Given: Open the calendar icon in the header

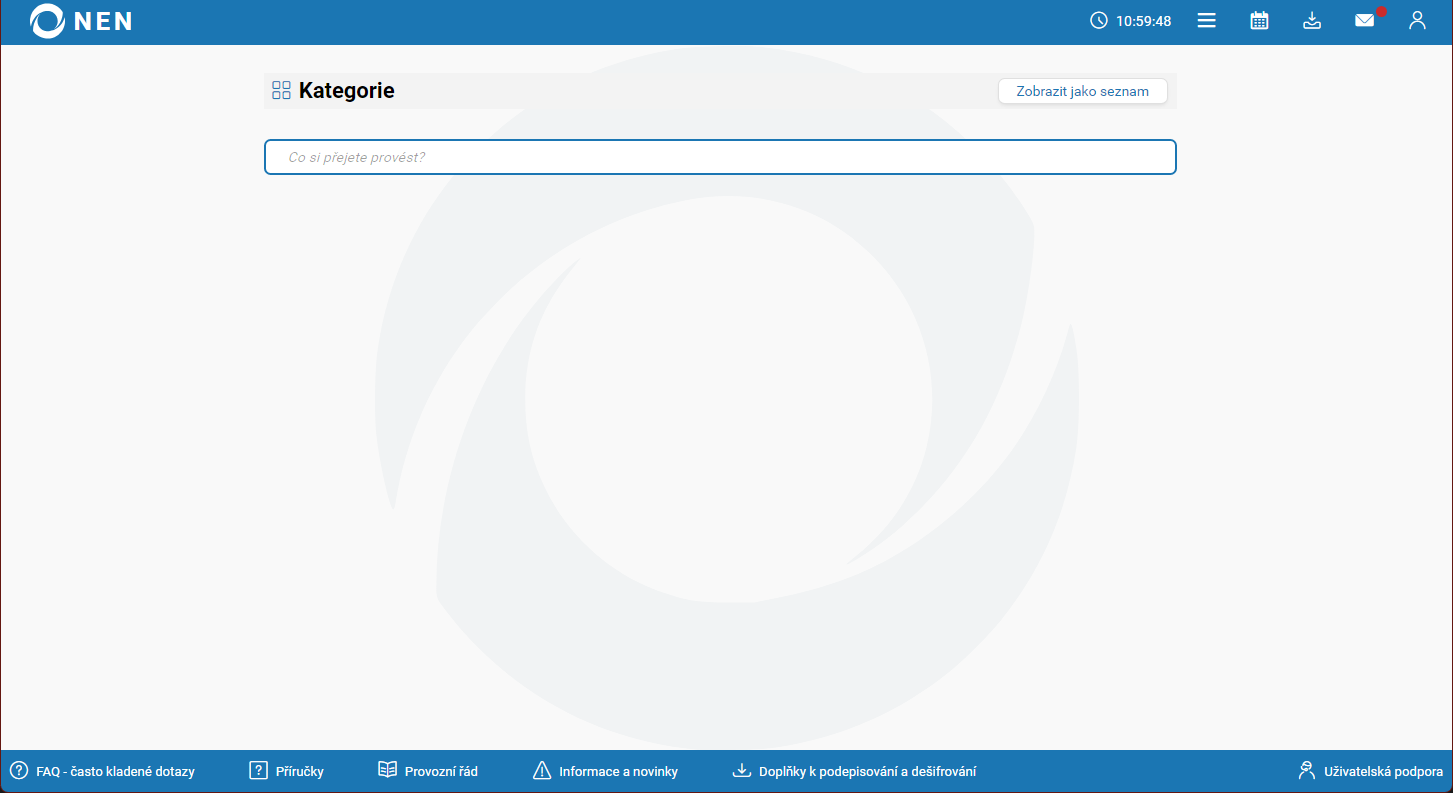Looking at the screenshot, I should tap(1260, 20).
